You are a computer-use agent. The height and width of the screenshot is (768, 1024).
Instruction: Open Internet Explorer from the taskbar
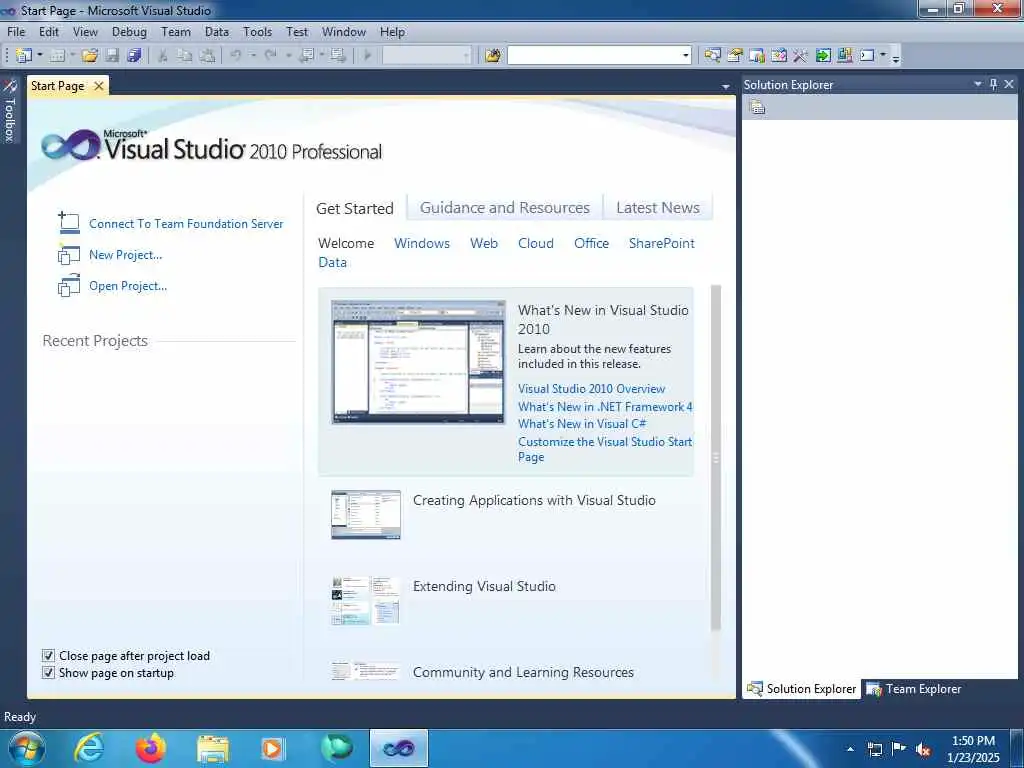point(89,748)
